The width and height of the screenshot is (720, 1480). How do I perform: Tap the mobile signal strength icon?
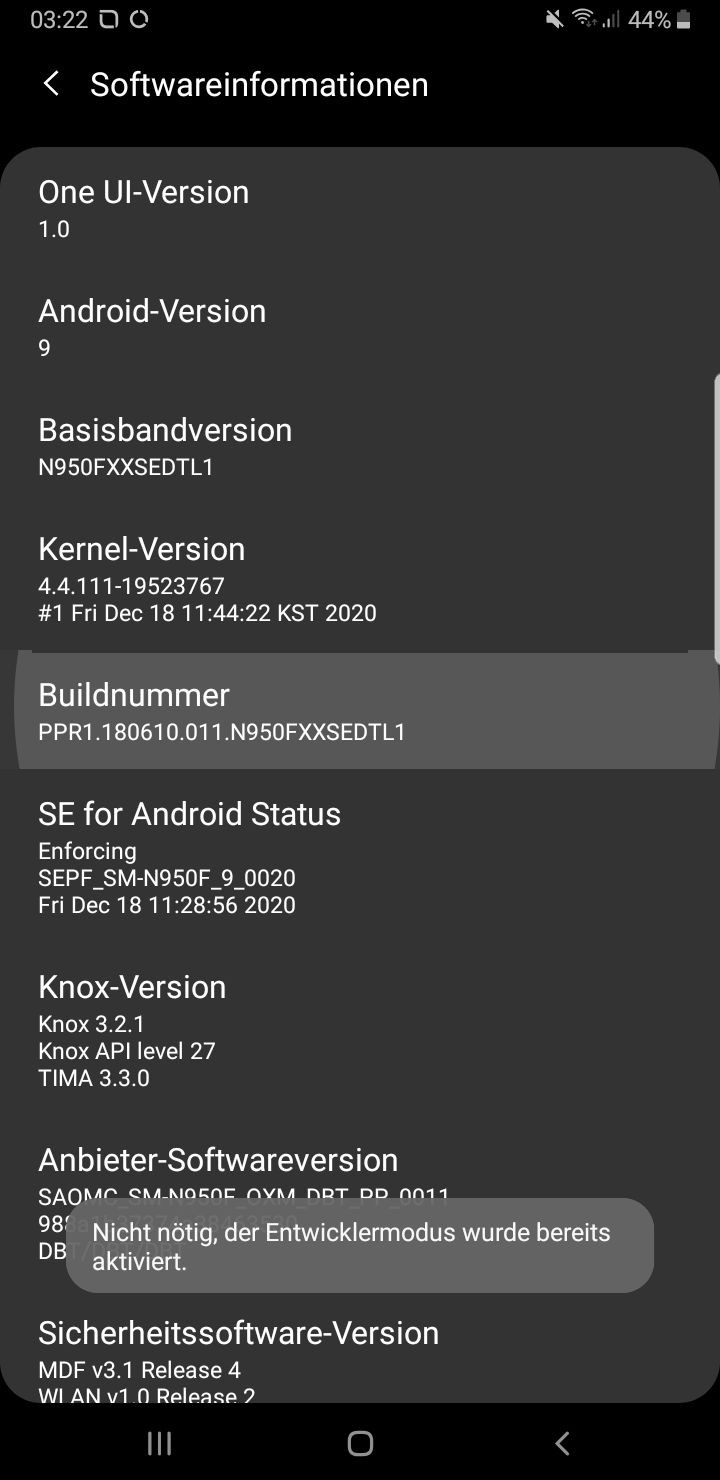(x=610, y=19)
